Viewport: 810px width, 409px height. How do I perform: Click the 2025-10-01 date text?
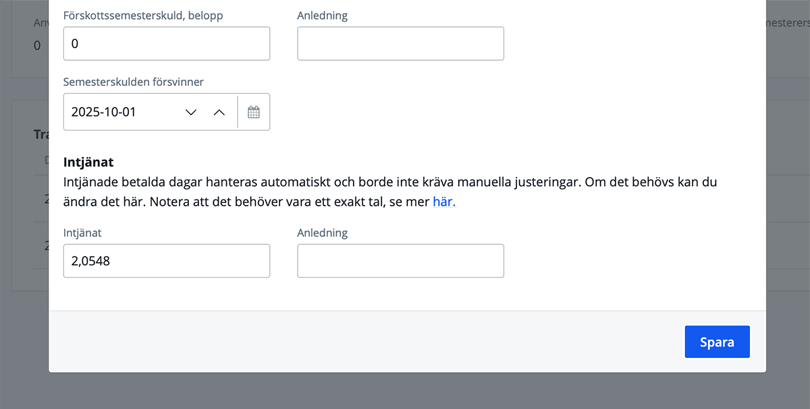tap(104, 112)
